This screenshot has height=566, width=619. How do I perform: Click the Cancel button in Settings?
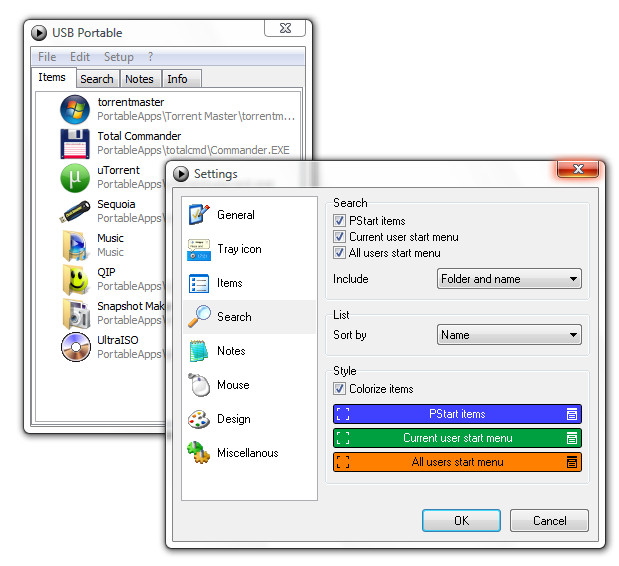click(550, 521)
